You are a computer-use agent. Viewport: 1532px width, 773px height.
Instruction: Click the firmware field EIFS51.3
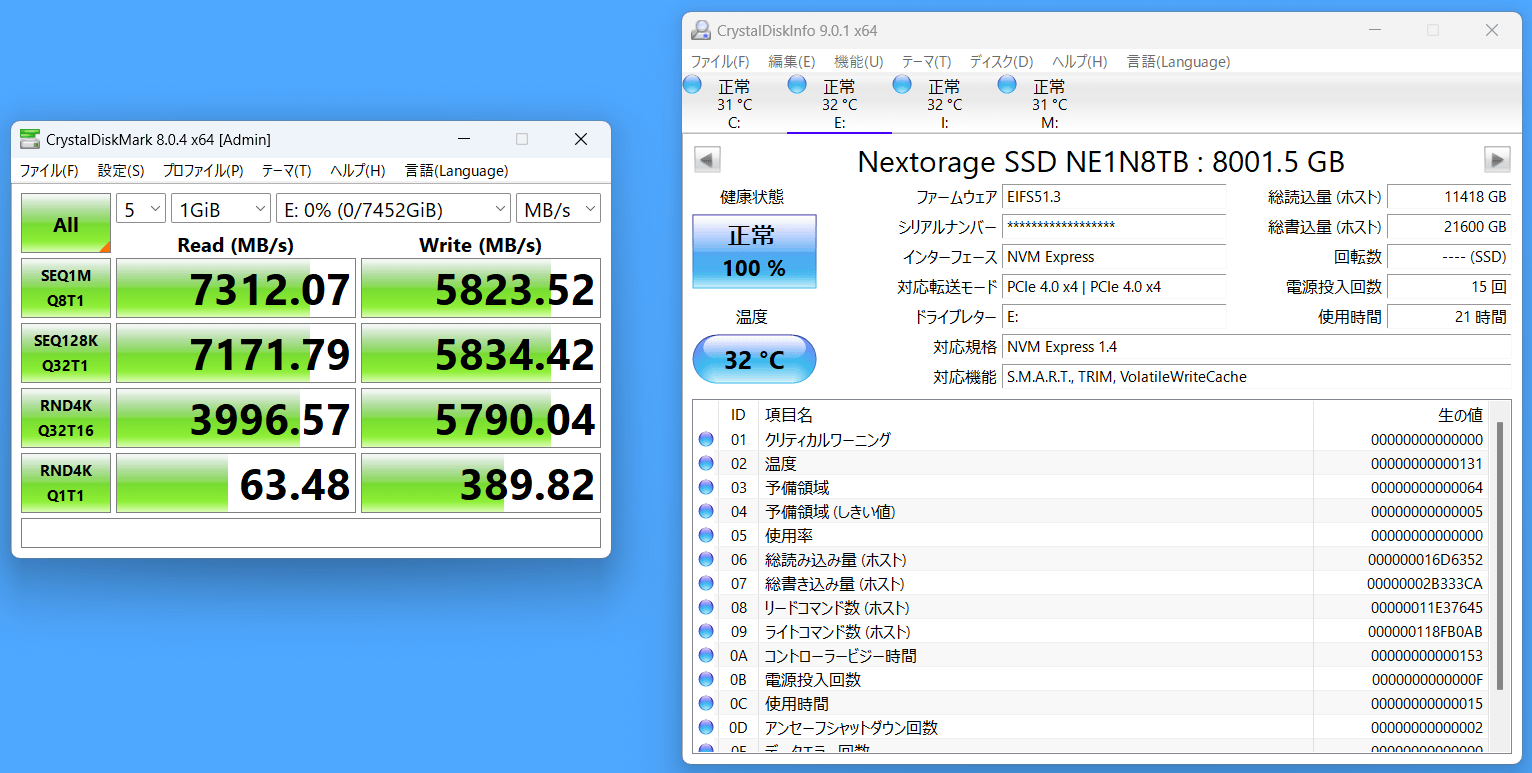[x=1114, y=197]
